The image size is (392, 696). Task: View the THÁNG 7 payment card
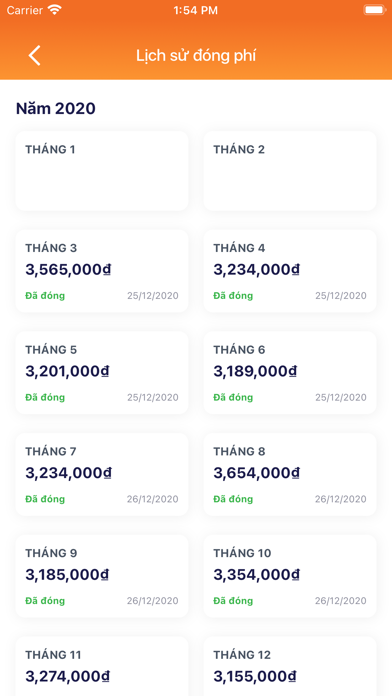tap(102, 474)
